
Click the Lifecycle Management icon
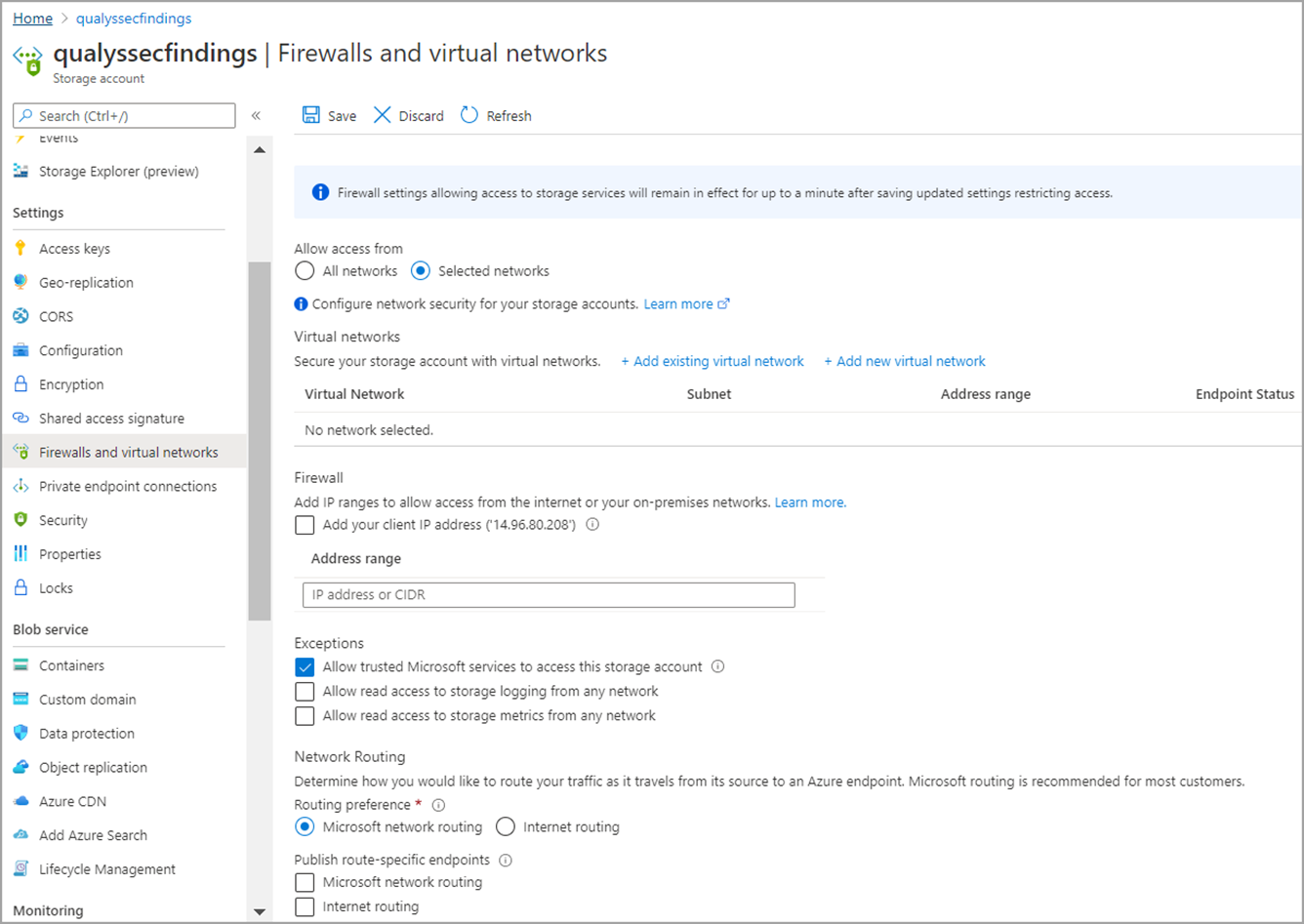[x=20, y=869]
